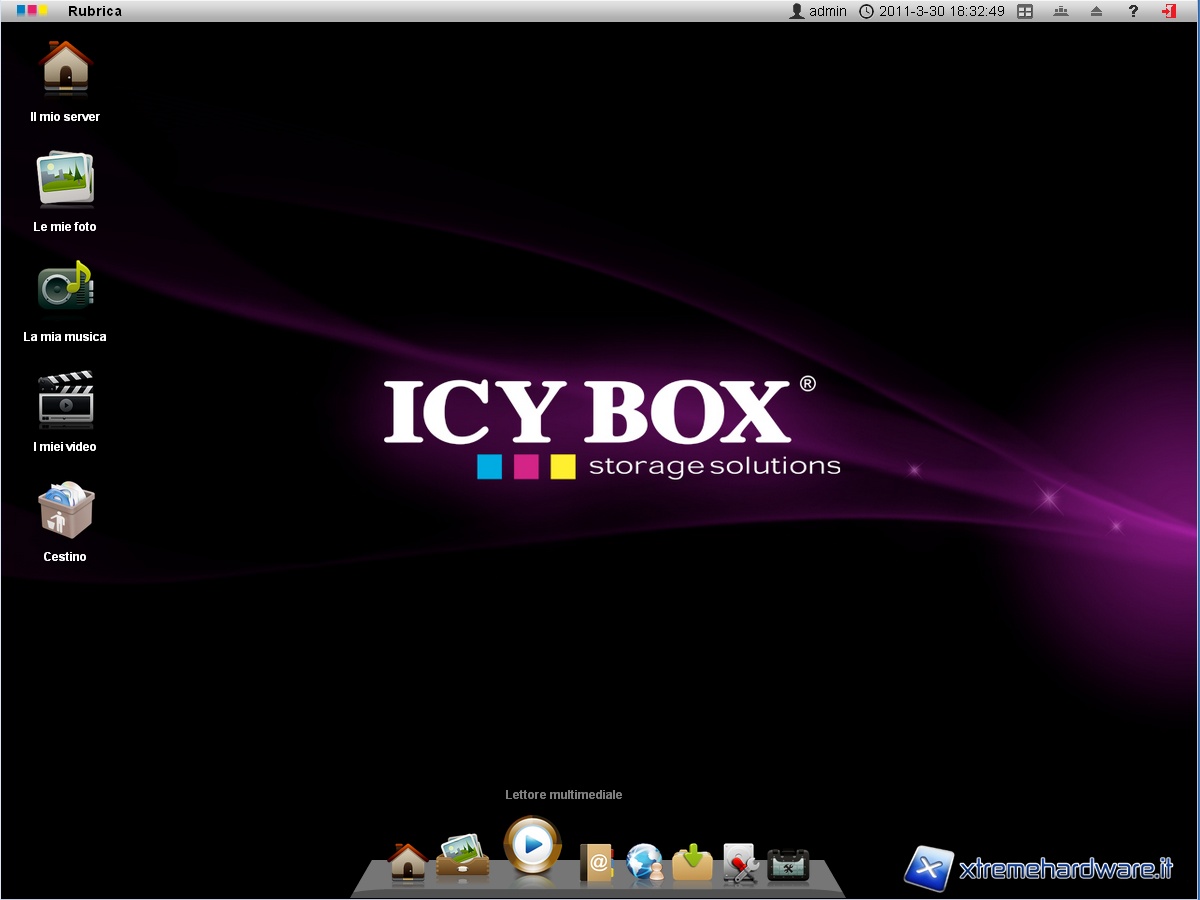Click the home icon in the dock
The height and width of the screenshot is (900, 1200).
[x=407, y=862]
